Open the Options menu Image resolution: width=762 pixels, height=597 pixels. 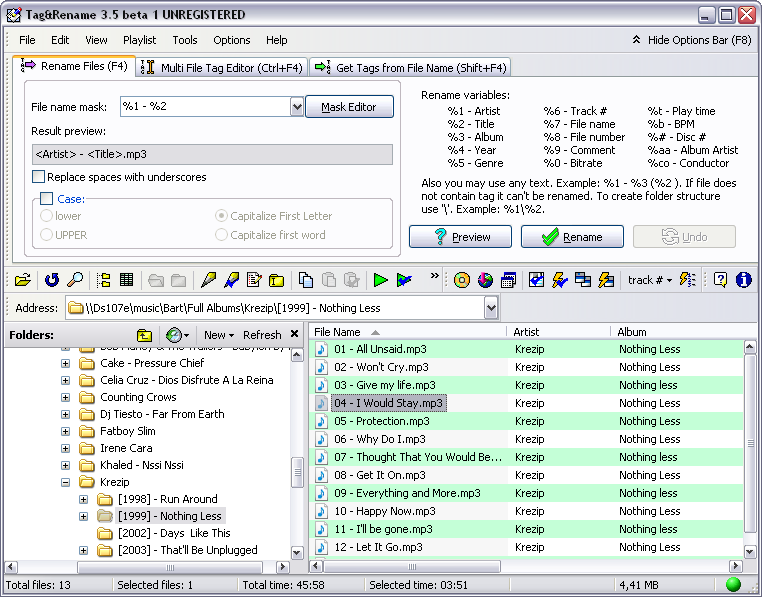pyautogui.click(x=231, y=40)
